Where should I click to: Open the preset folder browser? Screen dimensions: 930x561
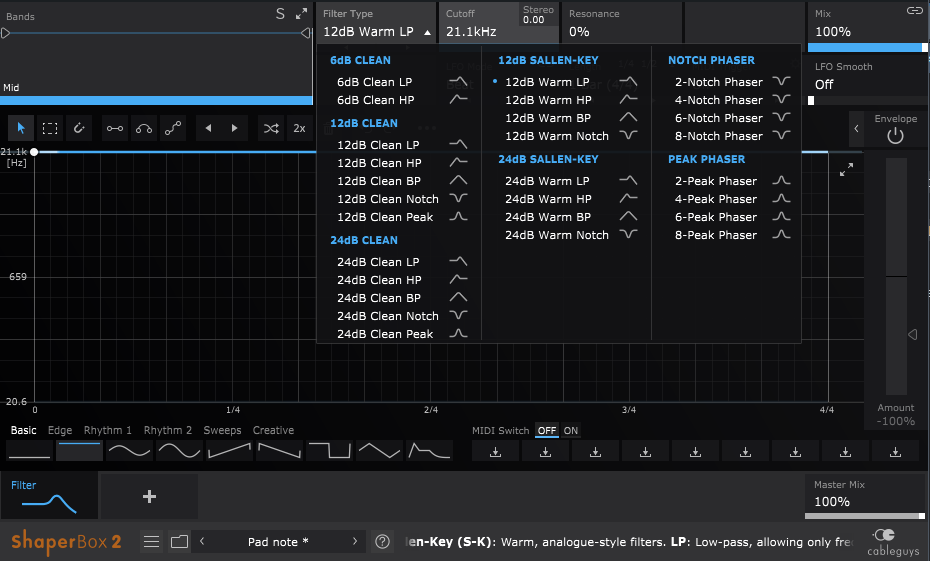(x=179, y=541)
